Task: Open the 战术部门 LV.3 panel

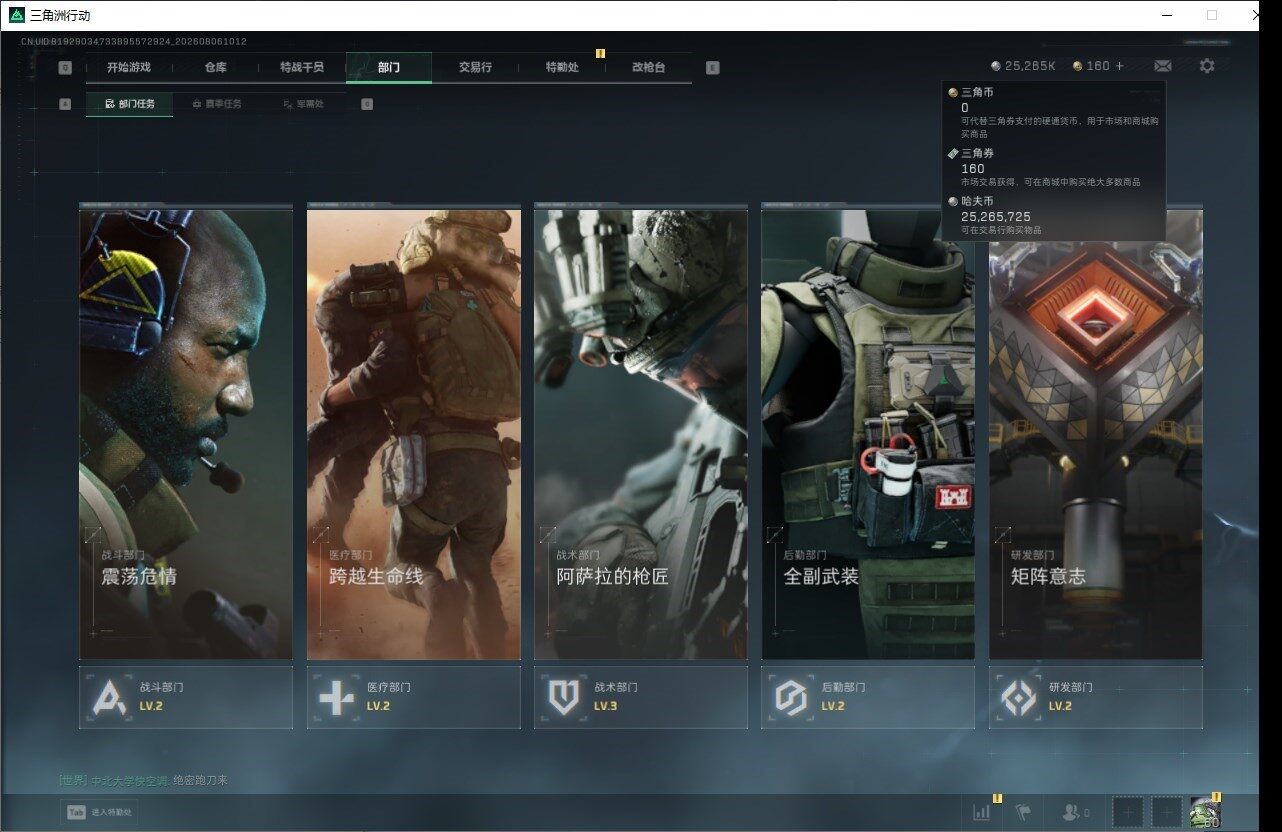Action: 641,697
